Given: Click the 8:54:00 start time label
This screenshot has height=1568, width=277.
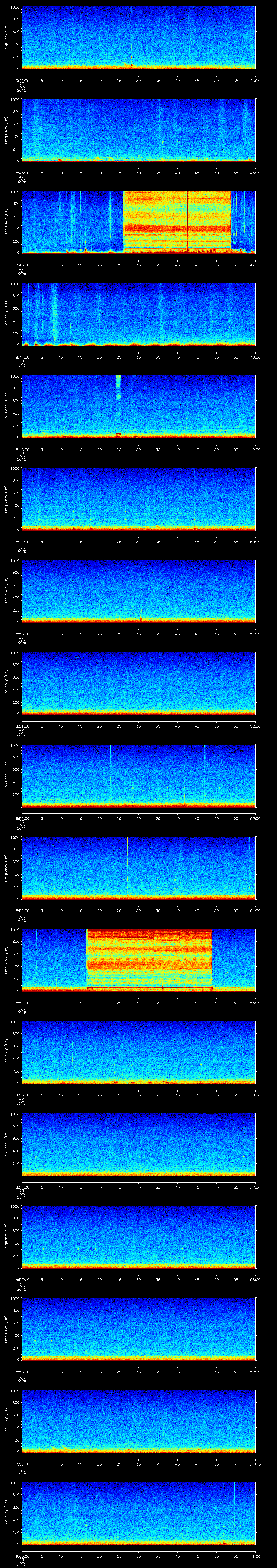Looking at the screenshot, I should pos(22,1003).
